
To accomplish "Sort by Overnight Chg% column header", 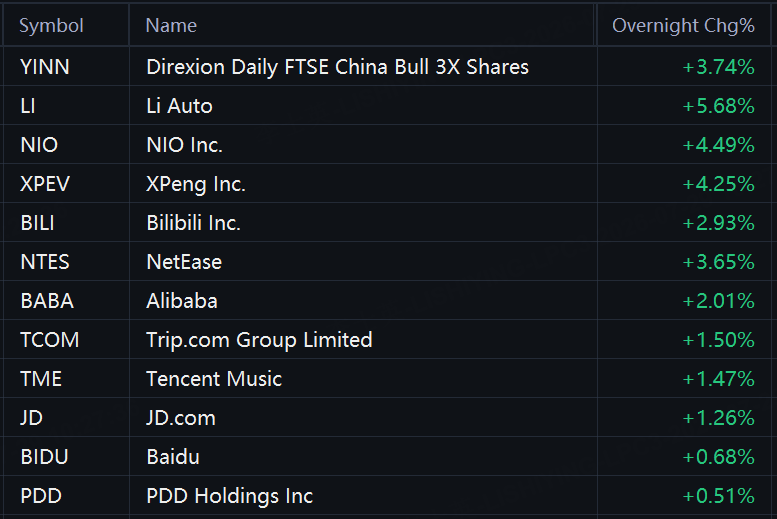I will [683, 25].
